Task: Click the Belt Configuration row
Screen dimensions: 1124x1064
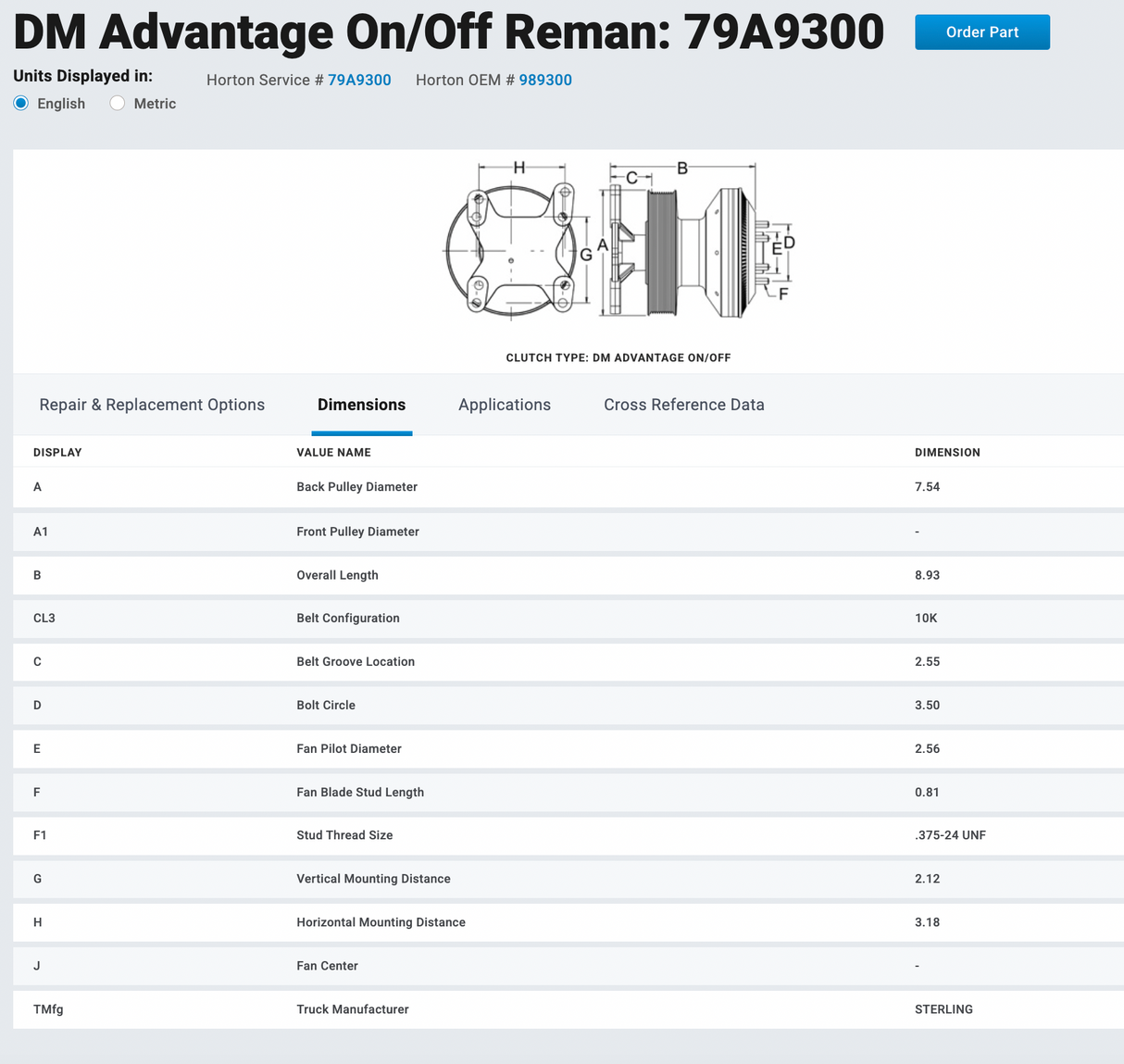Action: (348, 619)
